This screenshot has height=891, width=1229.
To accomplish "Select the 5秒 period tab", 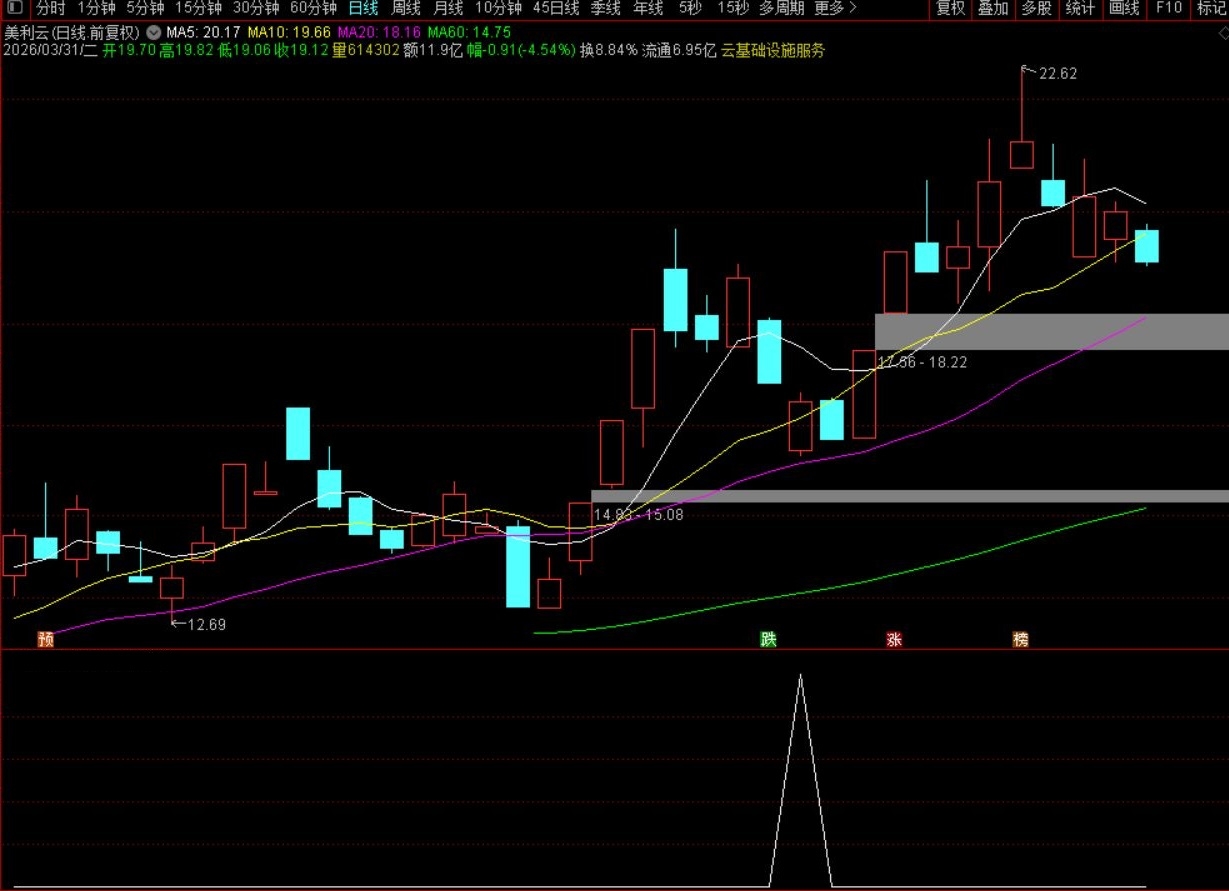I will tap(690, 8).
